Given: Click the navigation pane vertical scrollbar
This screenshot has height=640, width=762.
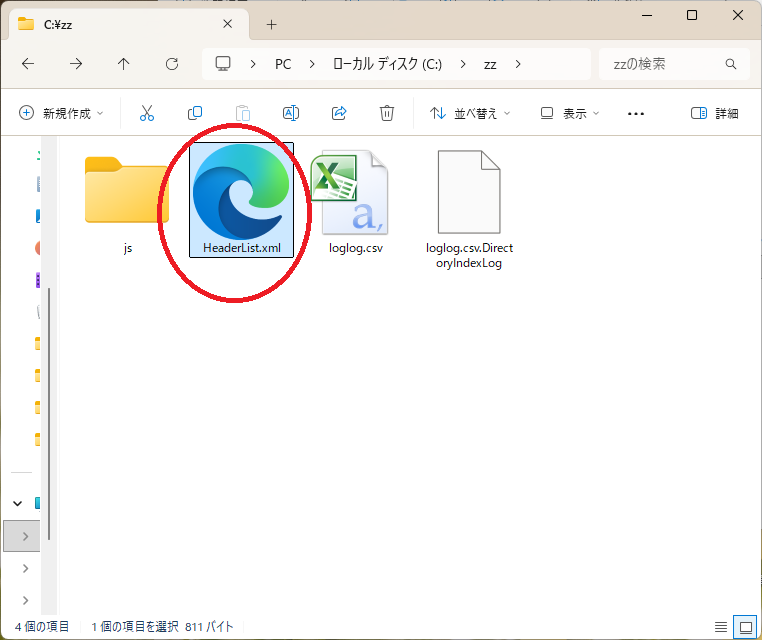Looking at the screenshot, I should click(x=49, y=413).
